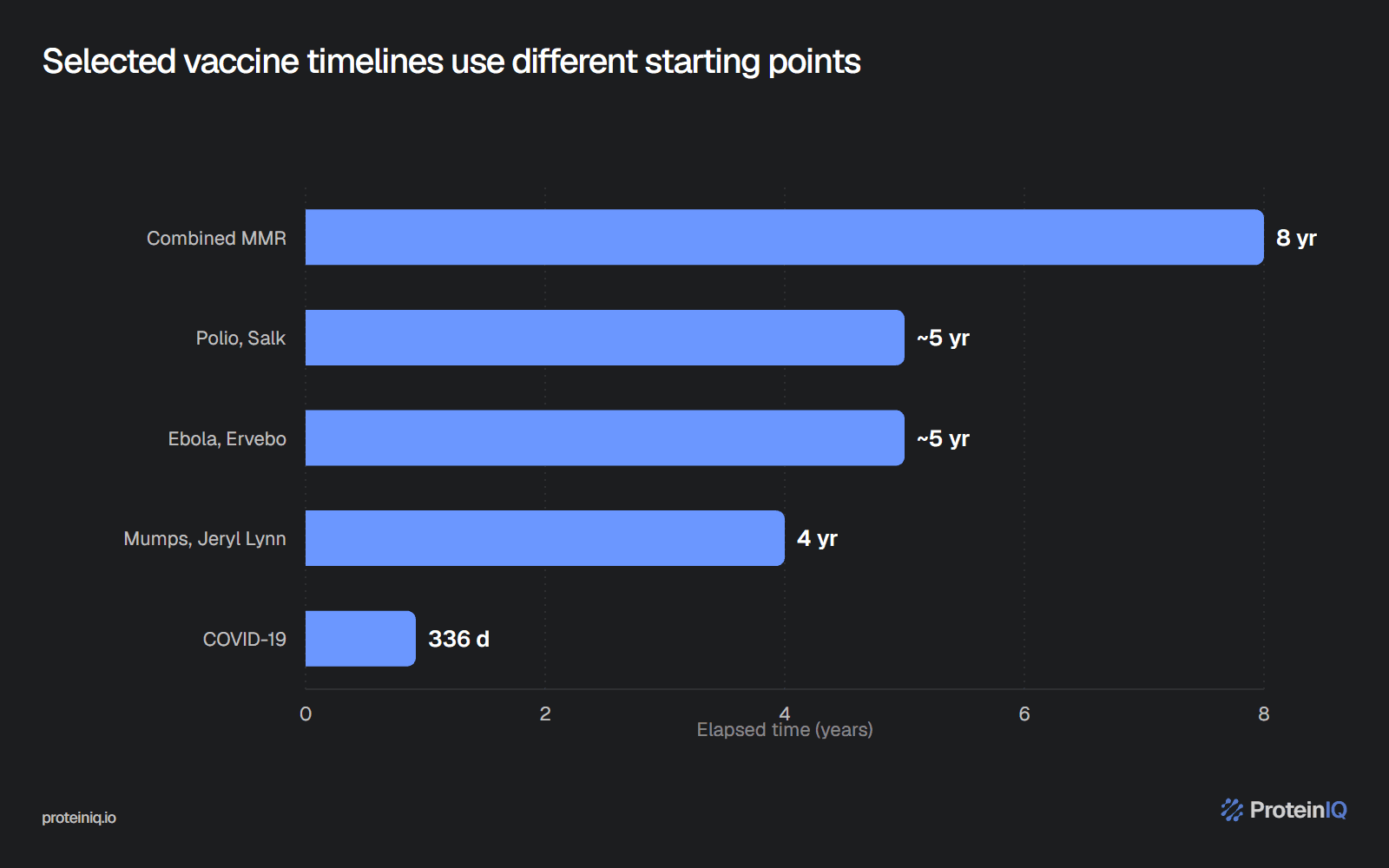Click the chart title text
The width and height of the screenshot is (1389, 868).
pyautogui.click(x=451, y=62)
